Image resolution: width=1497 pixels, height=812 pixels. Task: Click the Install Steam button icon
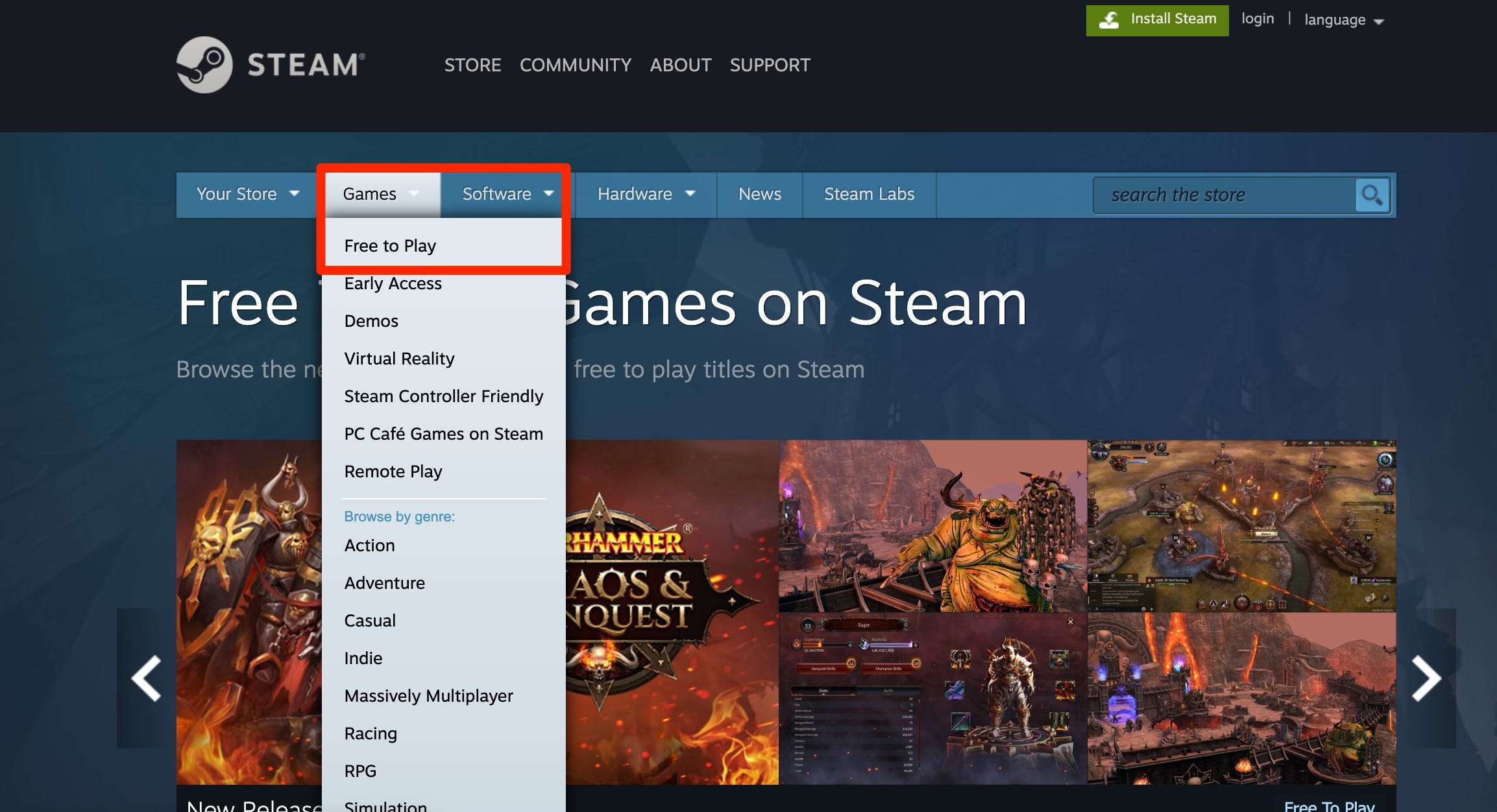pos(1109,19)
